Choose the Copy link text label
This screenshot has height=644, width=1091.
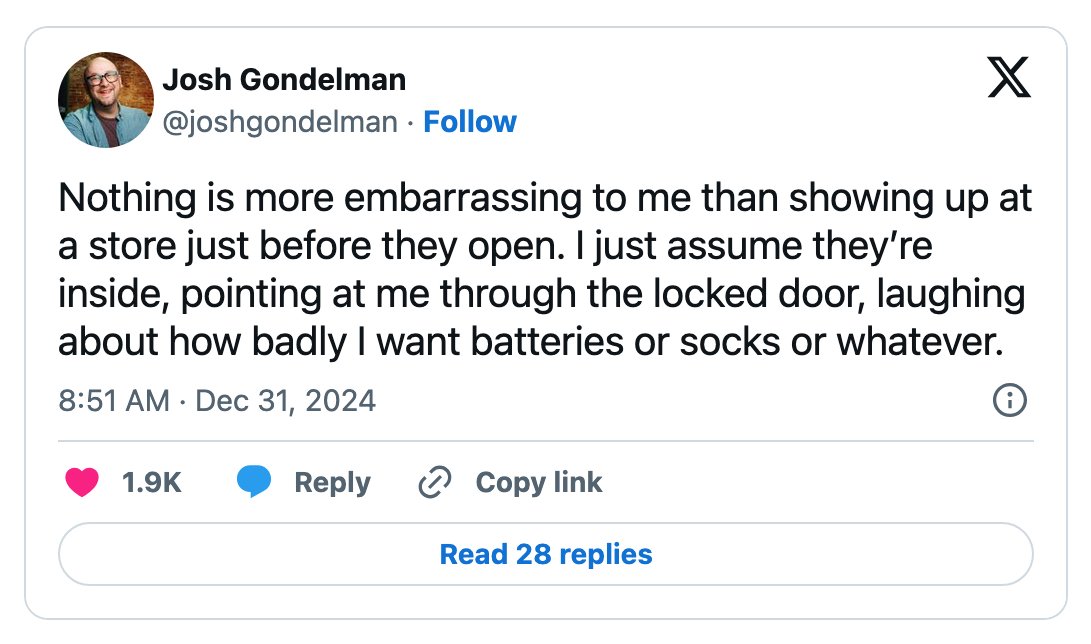(x=539, y=483)
